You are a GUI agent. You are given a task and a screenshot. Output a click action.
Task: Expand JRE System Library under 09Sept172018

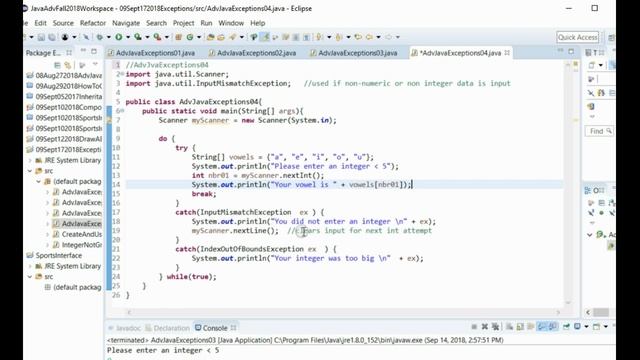pos(30,160)
